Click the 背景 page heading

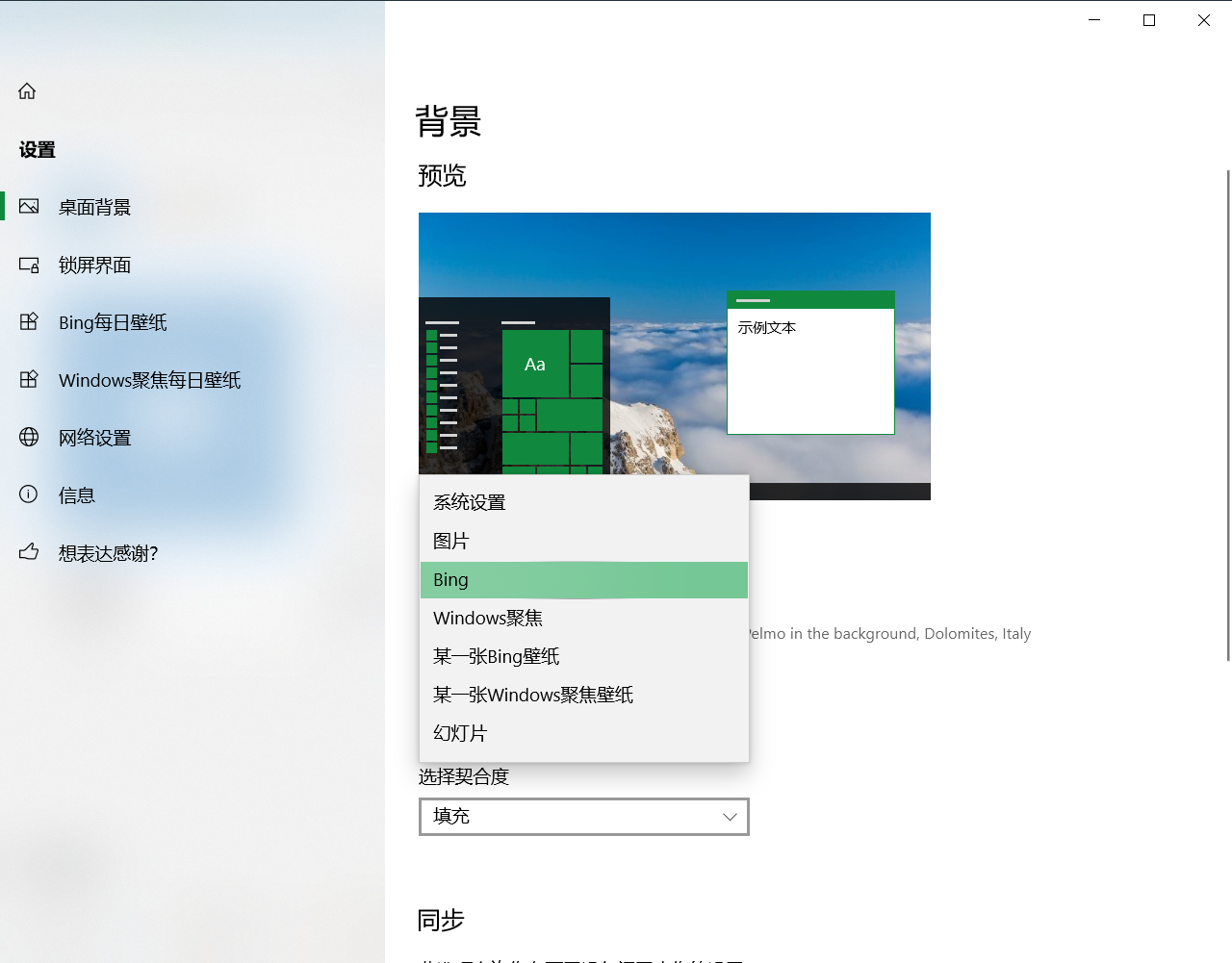pos(449,122)
